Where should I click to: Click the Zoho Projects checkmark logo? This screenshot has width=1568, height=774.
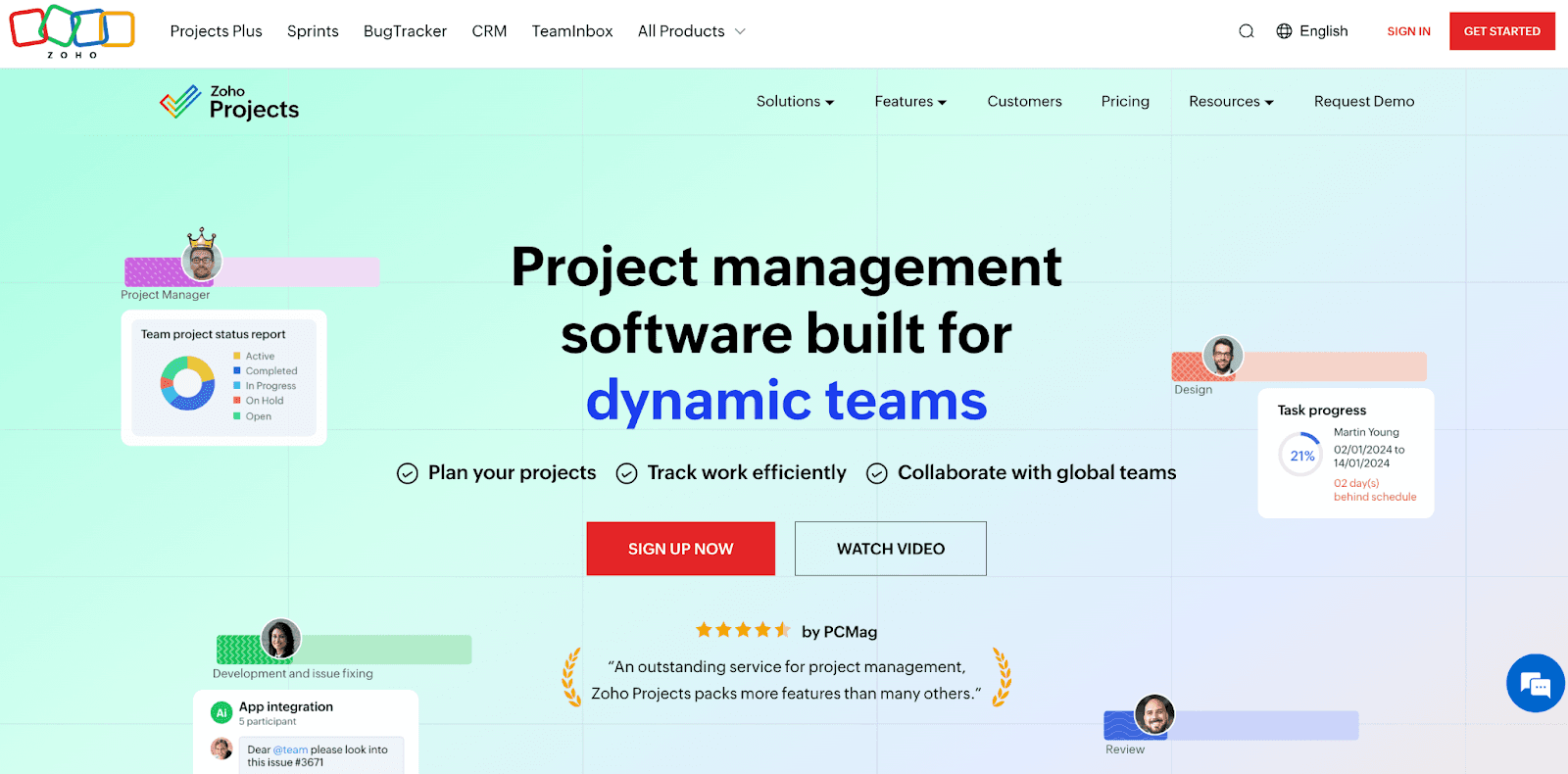point(180,102)
